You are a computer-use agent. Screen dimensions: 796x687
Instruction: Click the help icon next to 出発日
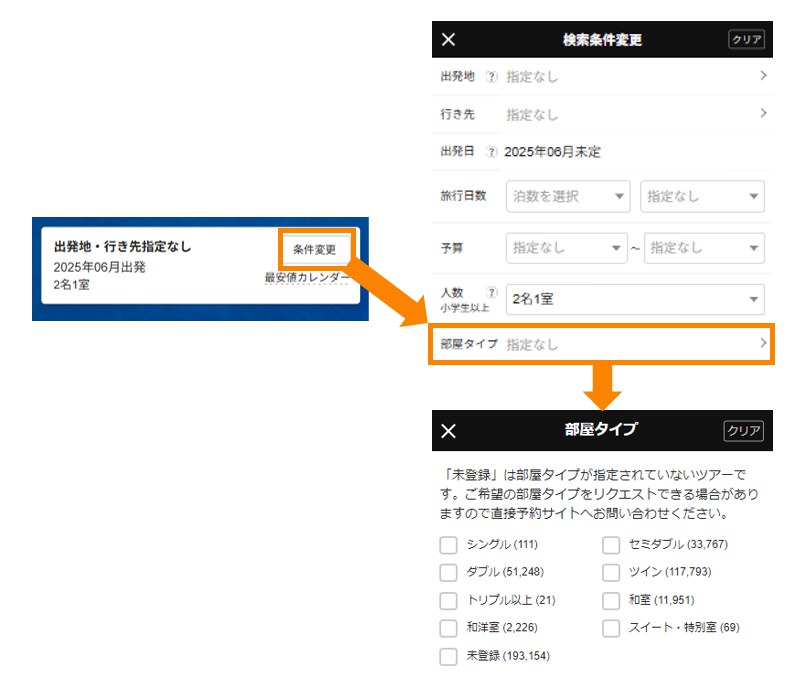click(491, 152)
